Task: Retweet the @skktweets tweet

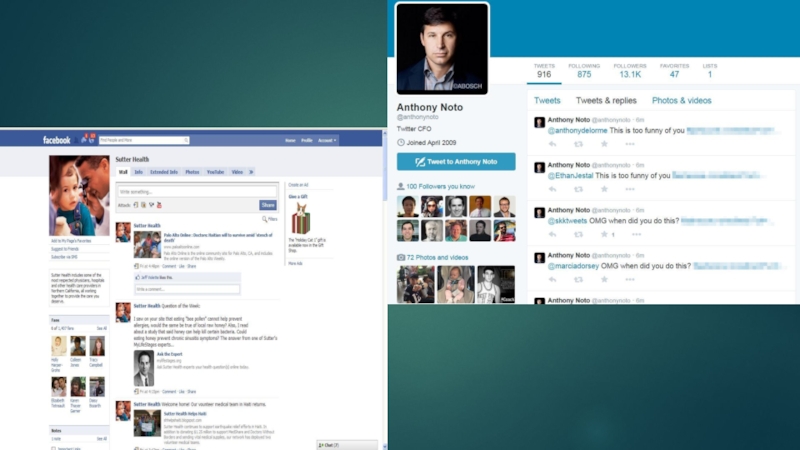Action: 578,235
